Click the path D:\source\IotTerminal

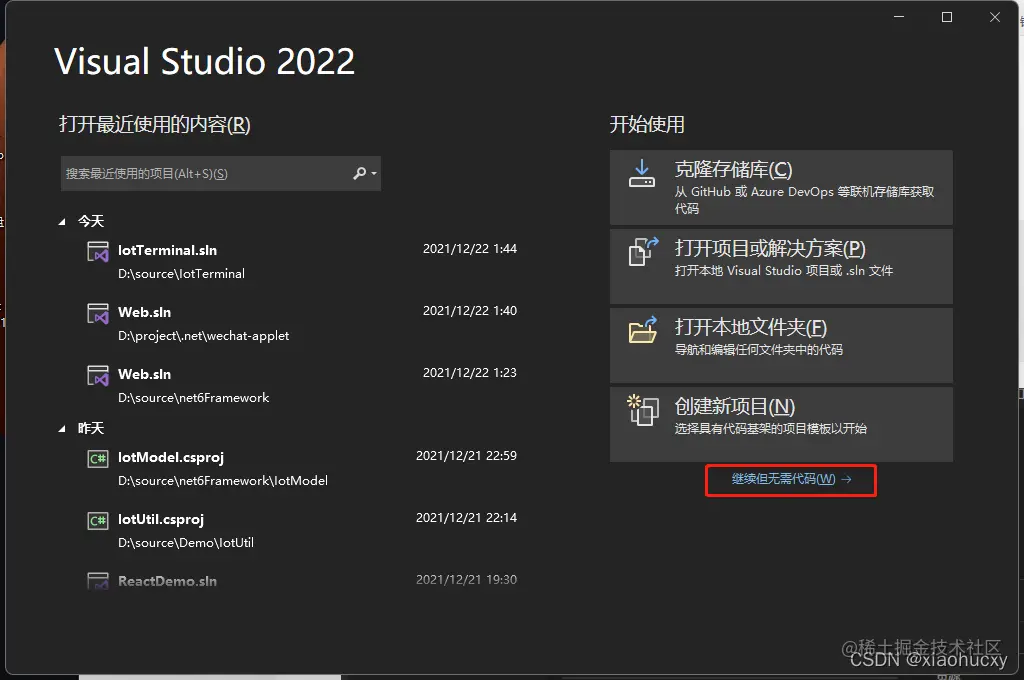[182, 274]
